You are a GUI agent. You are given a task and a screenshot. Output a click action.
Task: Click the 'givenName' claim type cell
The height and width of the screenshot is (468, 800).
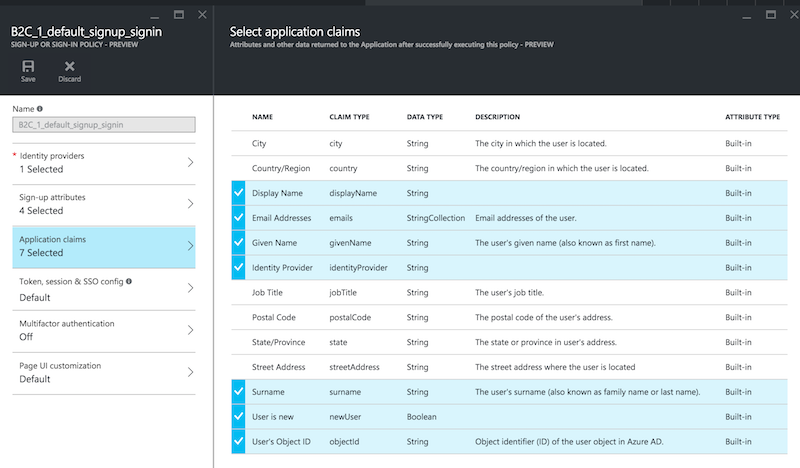coord(350,242)
